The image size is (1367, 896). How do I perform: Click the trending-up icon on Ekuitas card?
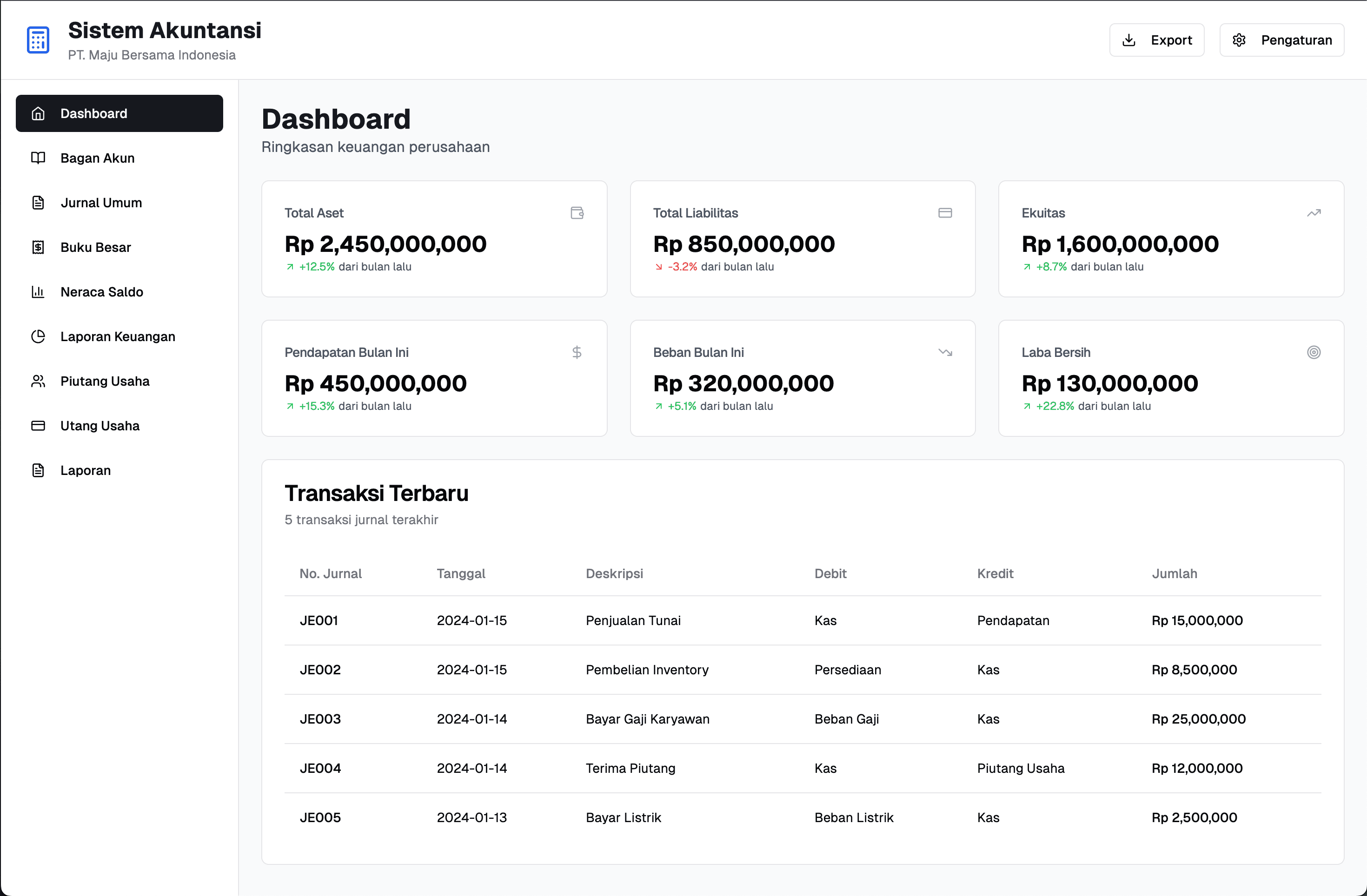point(1314,213)
